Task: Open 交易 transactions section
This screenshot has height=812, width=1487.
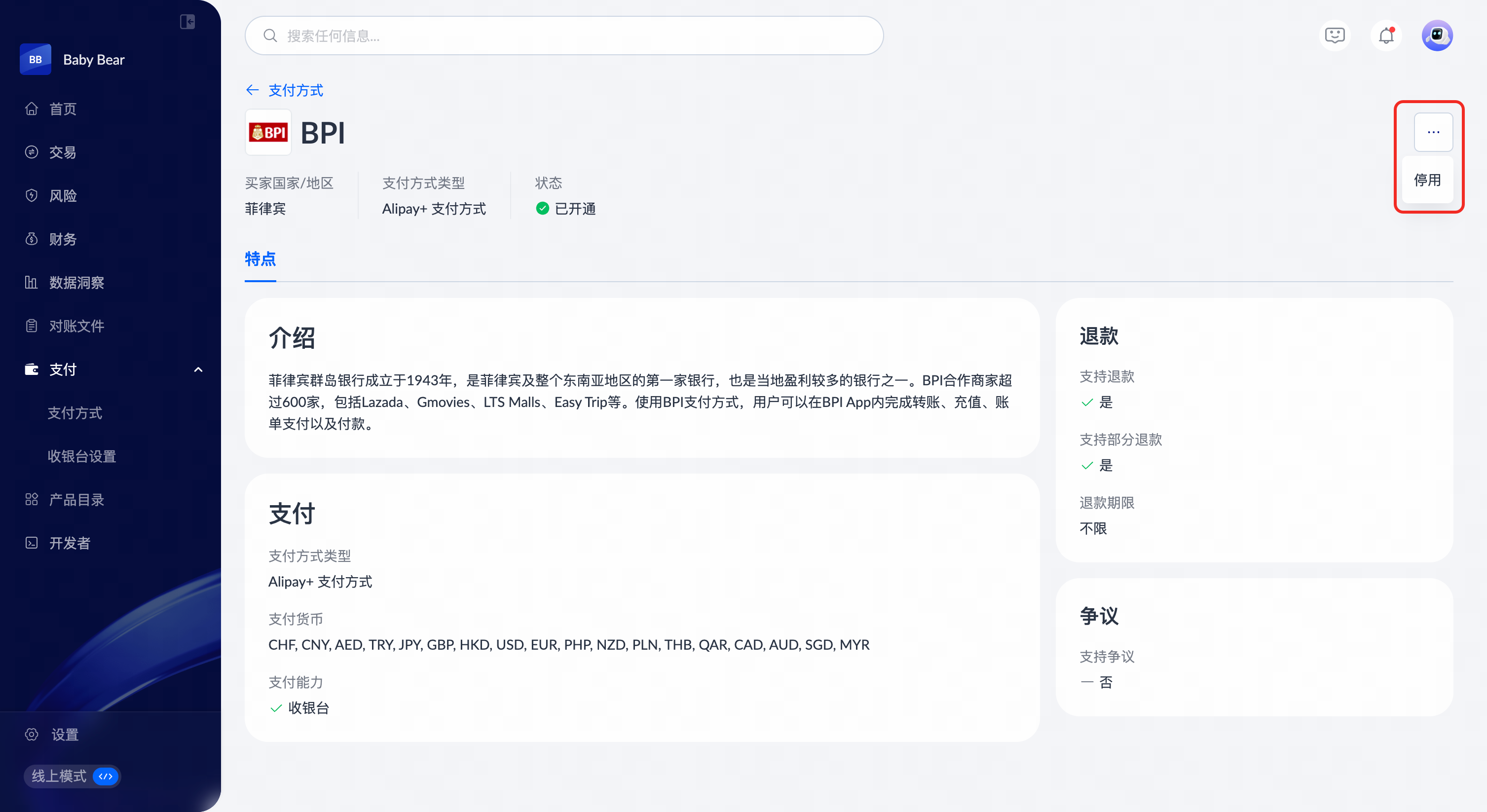Action: (x=63, y=152)
